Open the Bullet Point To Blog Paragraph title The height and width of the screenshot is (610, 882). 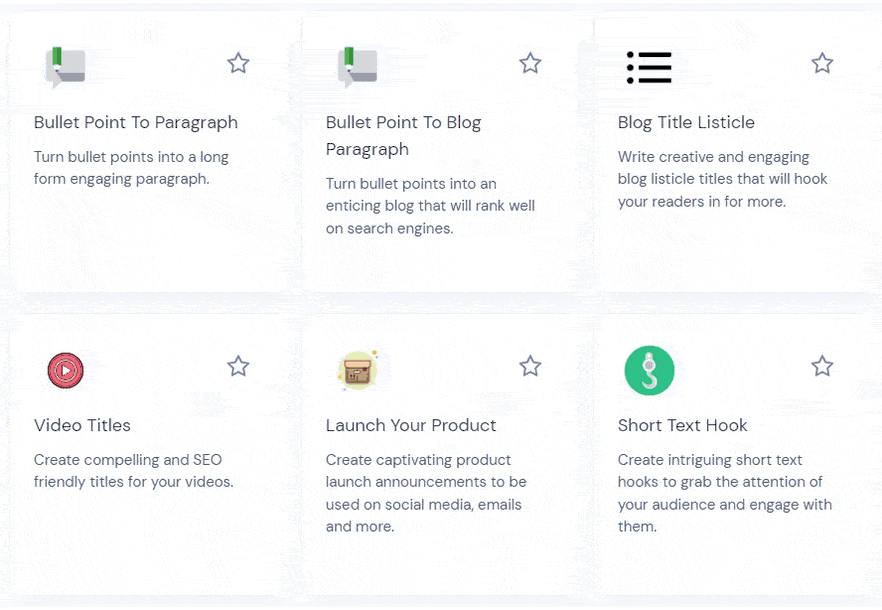click(x=403, y=135)
